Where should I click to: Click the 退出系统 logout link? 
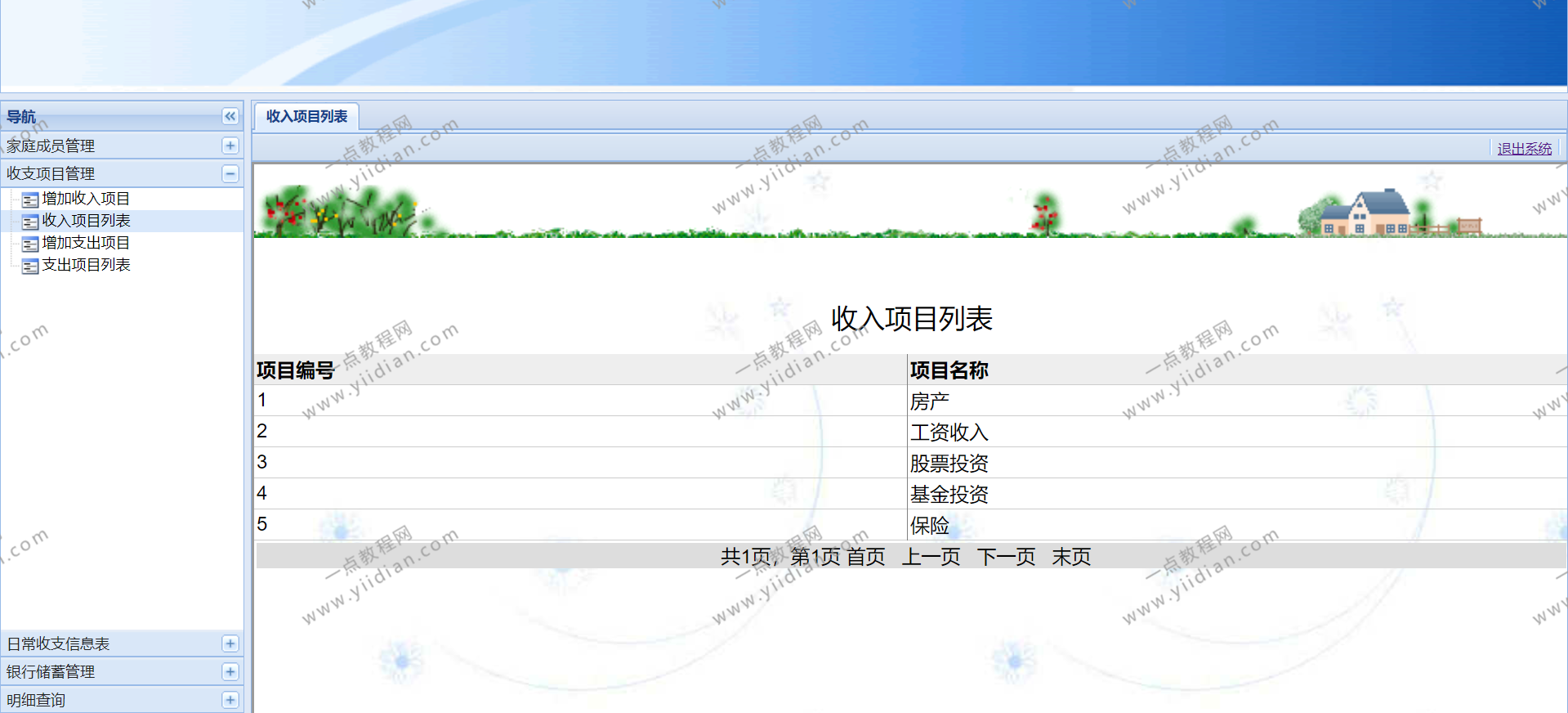point(1524,149)
